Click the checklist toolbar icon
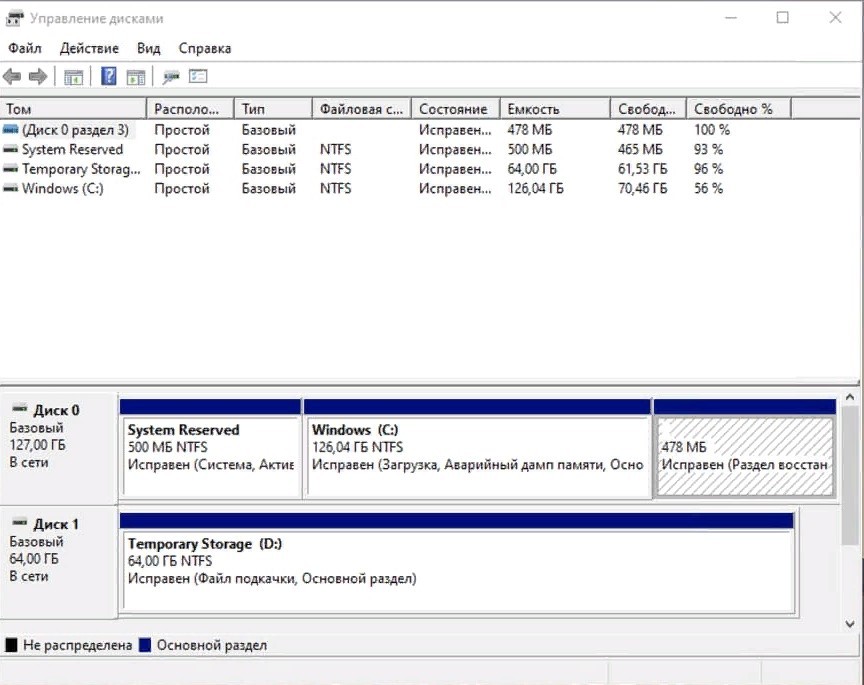The height and width of the screenshot is (685, 864). tap(198, 77)
